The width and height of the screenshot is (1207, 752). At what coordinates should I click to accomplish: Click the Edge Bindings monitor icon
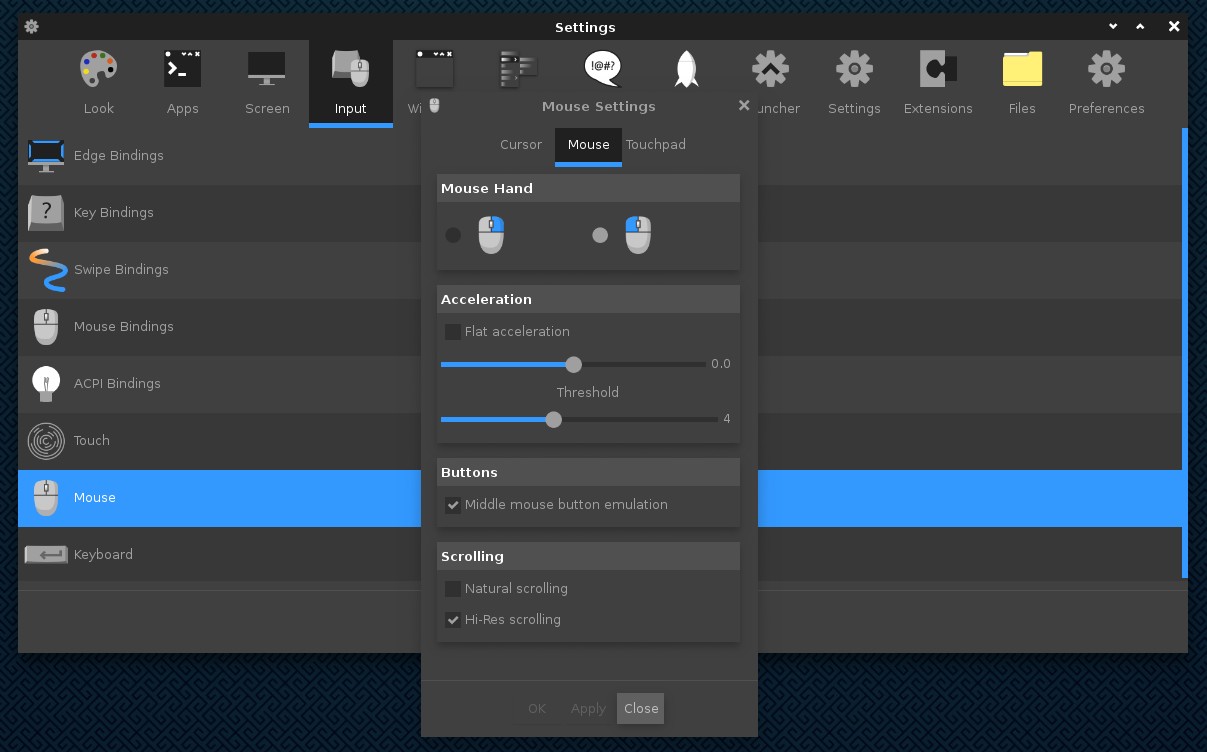coord(46,156)
